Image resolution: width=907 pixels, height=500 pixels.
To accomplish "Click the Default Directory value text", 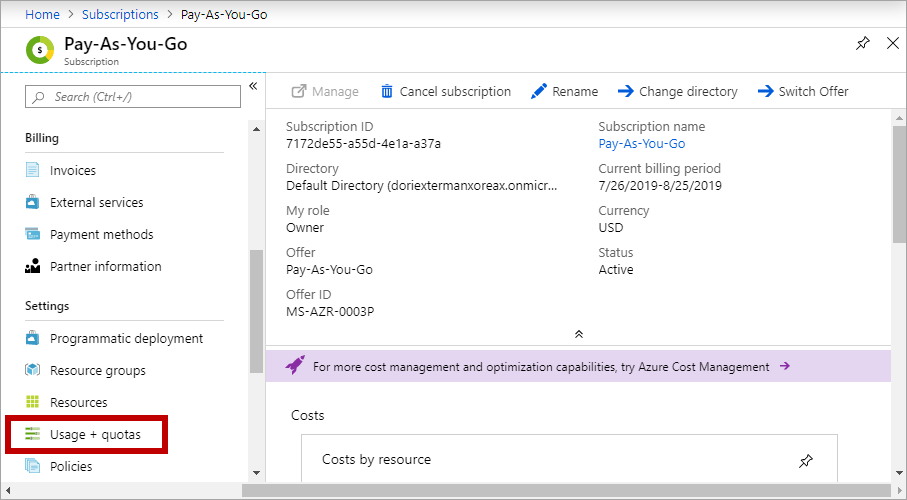I will 422,186.
